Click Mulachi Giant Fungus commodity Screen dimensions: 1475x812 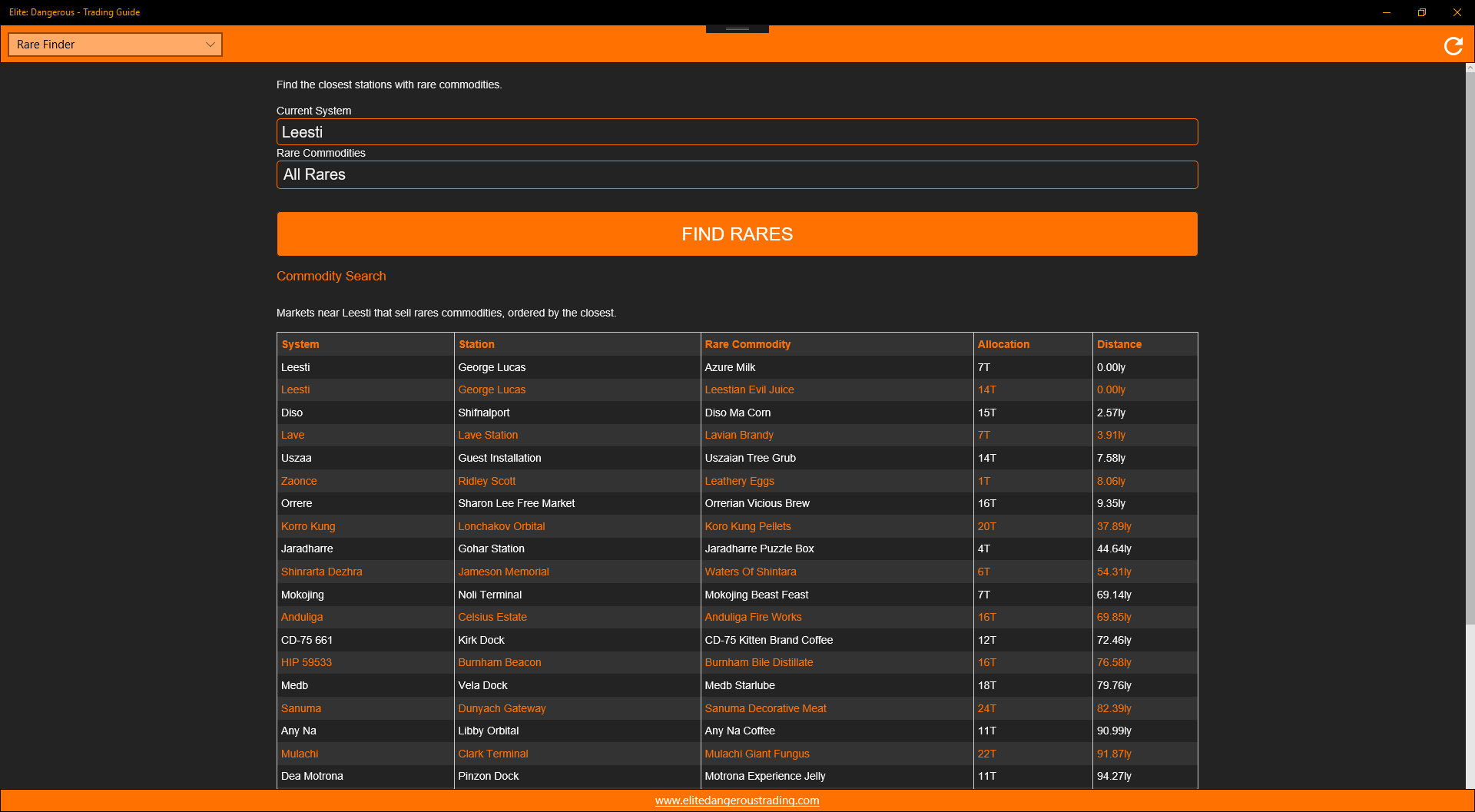tap(757, 754)
